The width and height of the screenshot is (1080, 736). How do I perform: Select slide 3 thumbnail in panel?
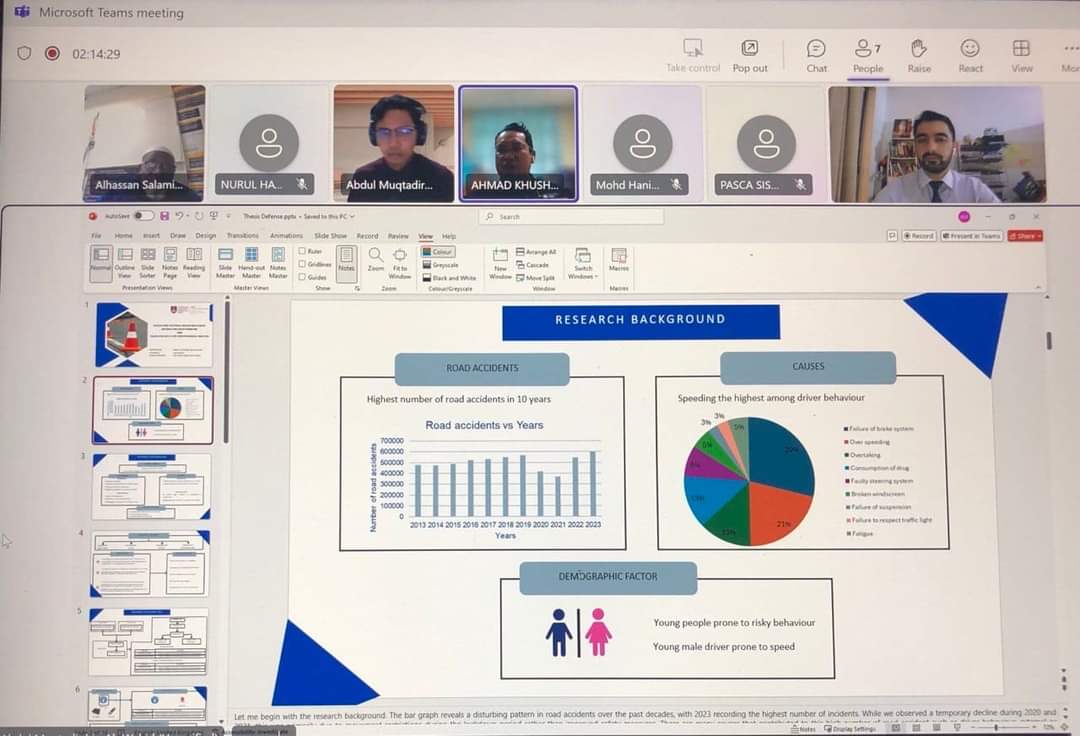click(x=152, y=487)
